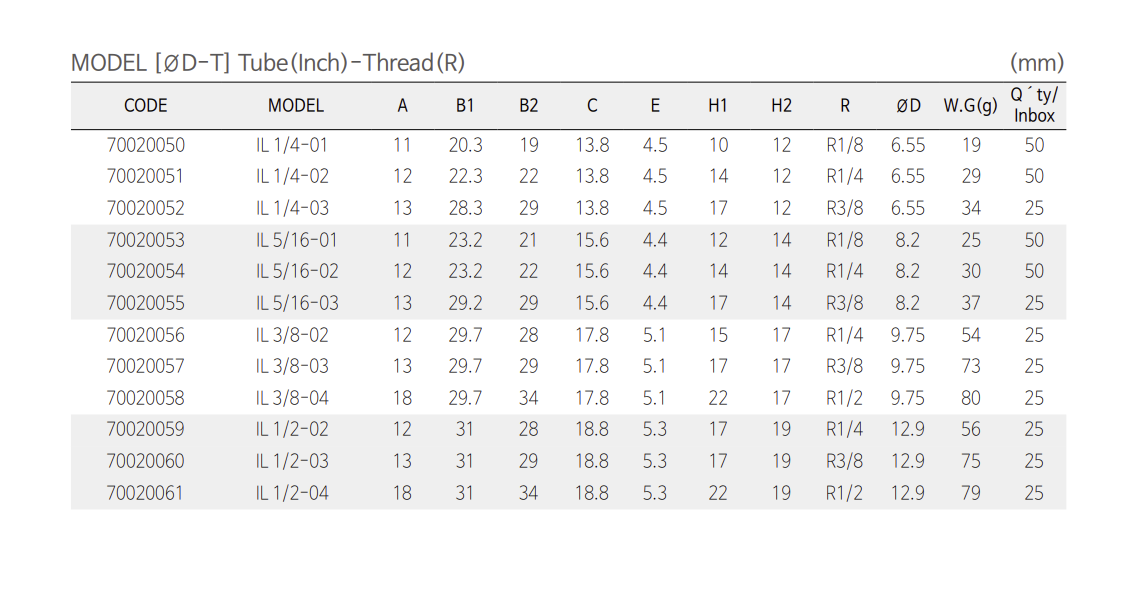
Task: Open the IL 1/2-03 model link
Action: pos(292,461)
